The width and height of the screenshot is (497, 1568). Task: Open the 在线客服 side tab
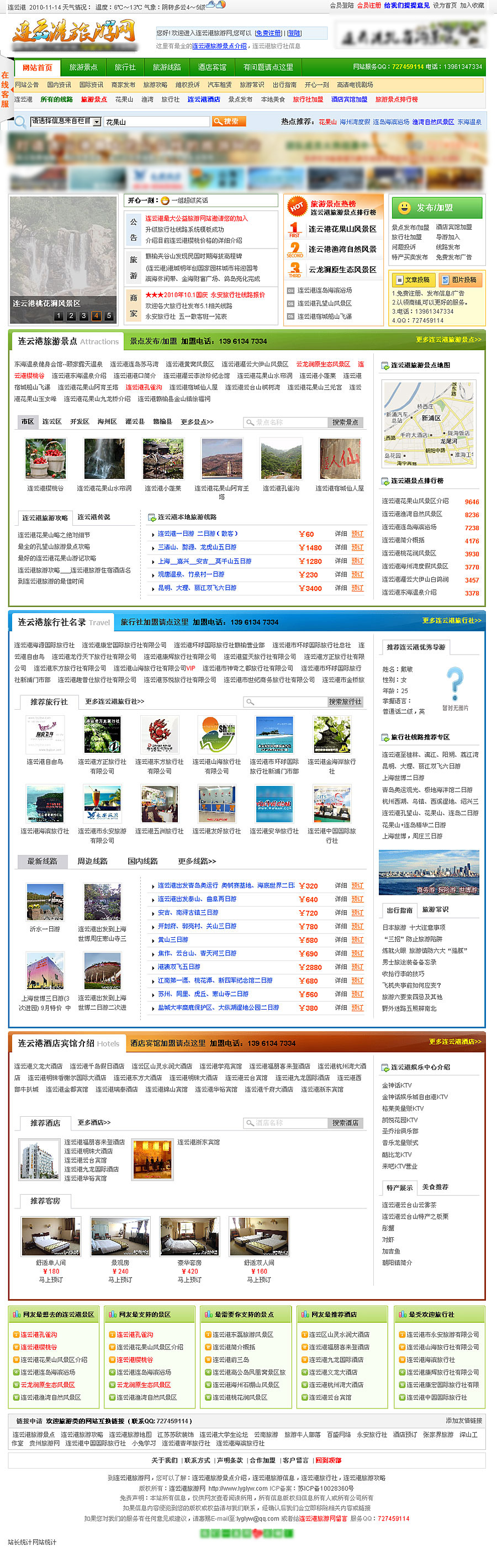point(6,89)
